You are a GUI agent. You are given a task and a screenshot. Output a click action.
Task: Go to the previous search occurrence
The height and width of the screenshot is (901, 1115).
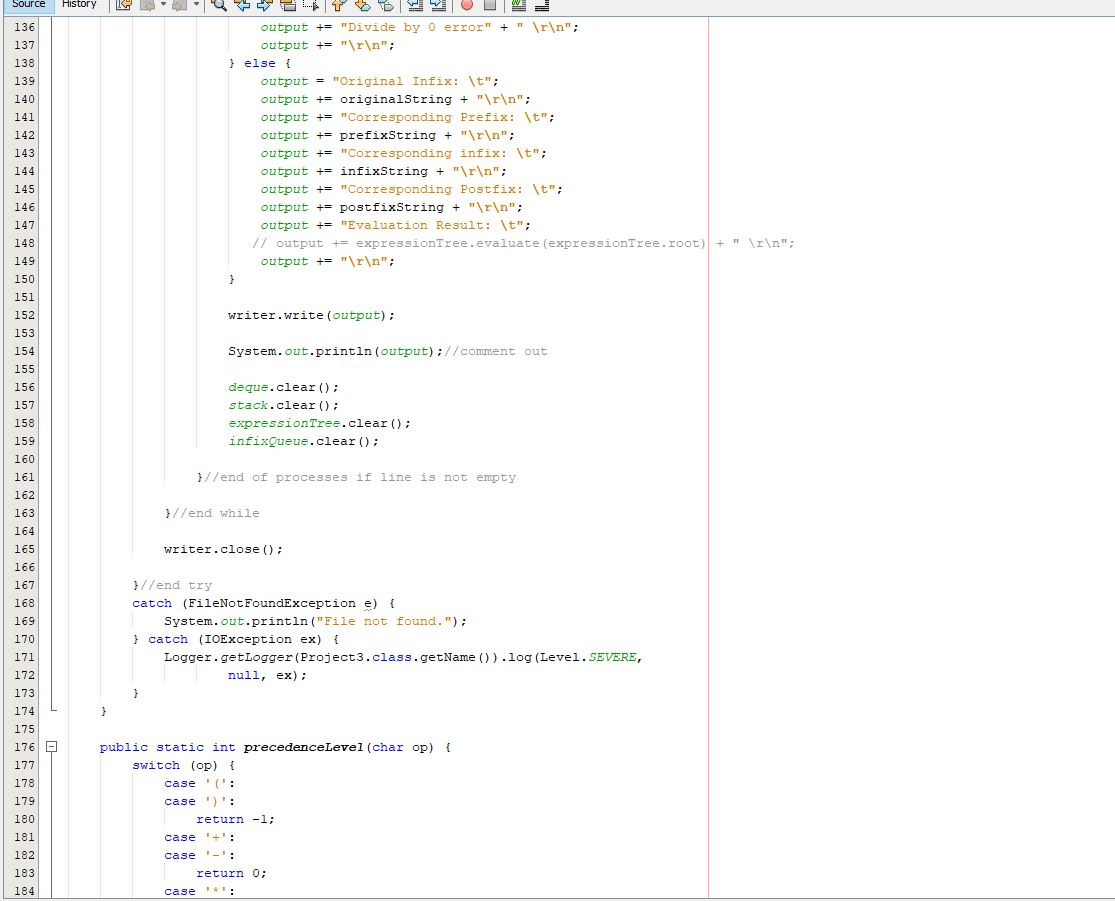[x=242, y=5]
